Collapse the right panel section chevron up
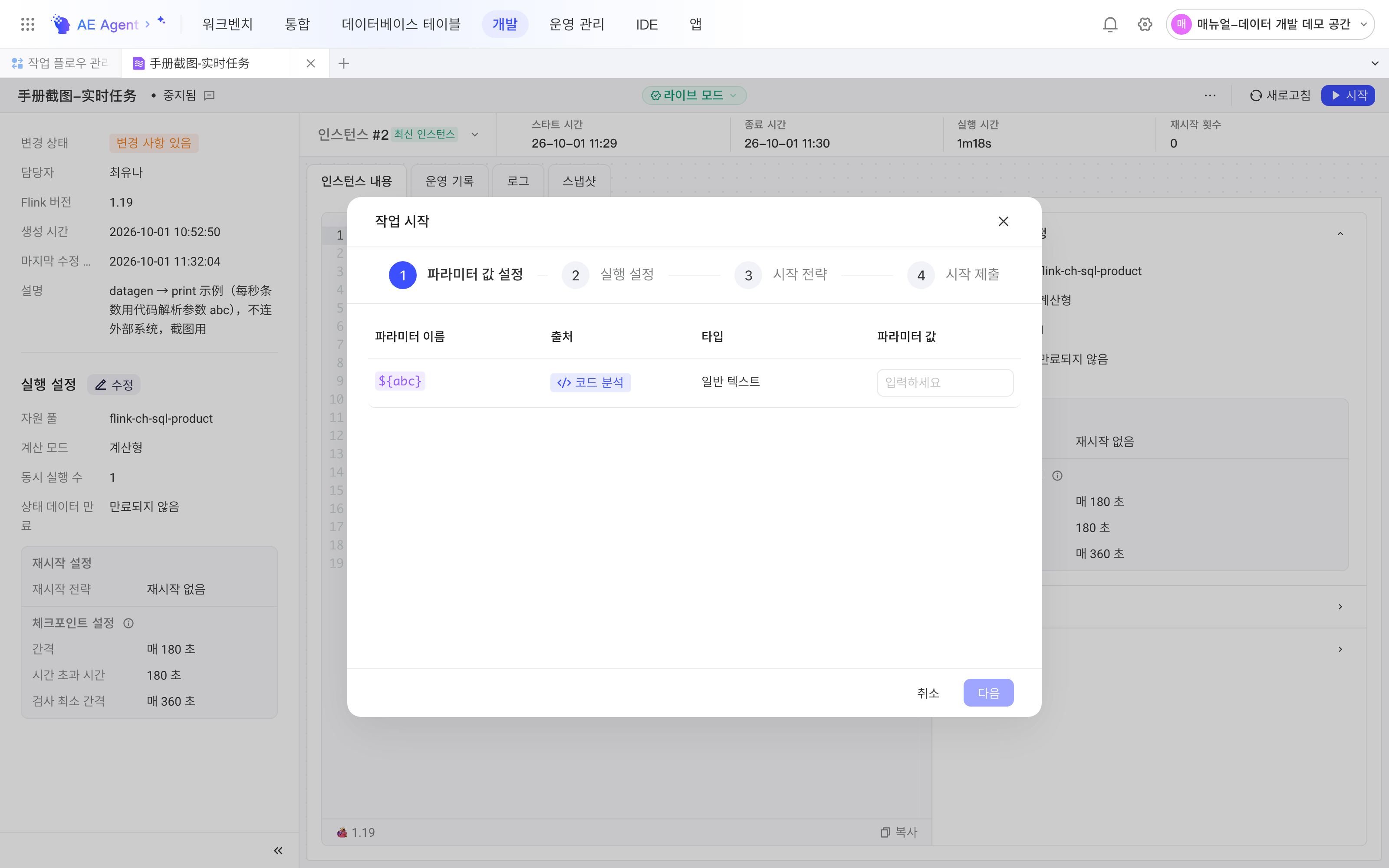Viewport: 1389px width, 868px height. click(1340, 233)
